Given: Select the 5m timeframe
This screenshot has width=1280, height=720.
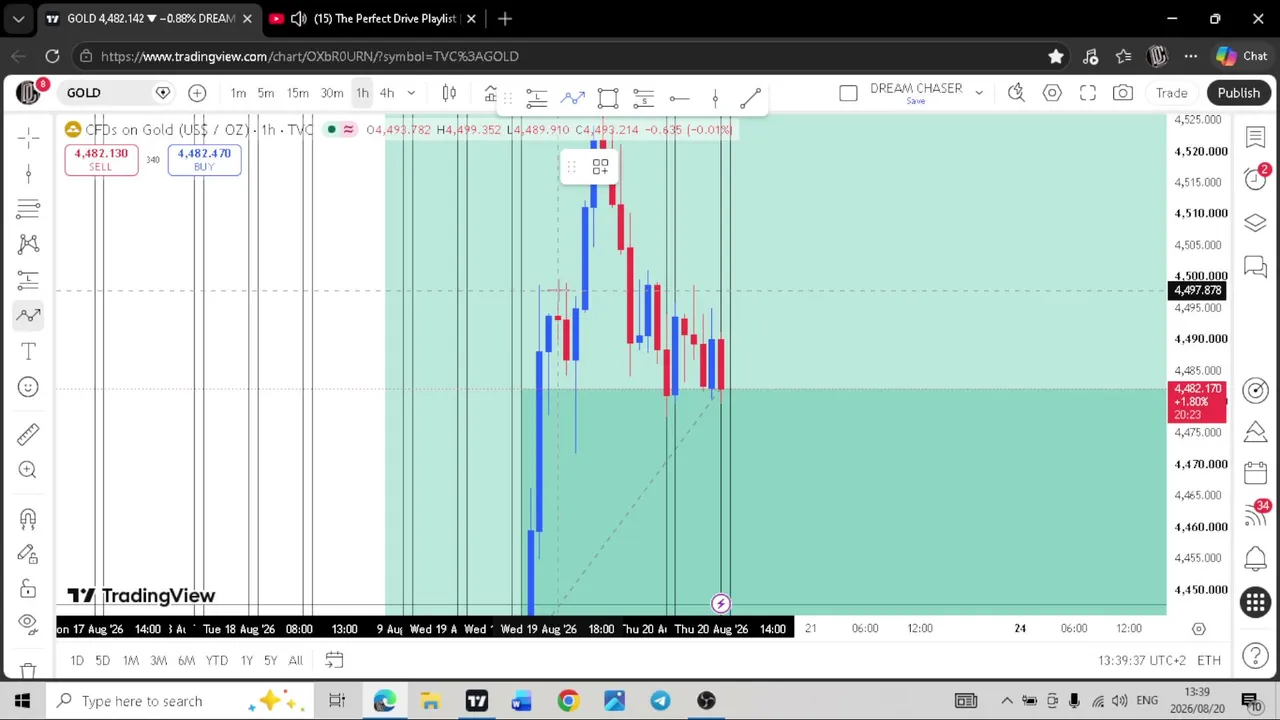Looking at the screenshot, I should tap(266, 93).
